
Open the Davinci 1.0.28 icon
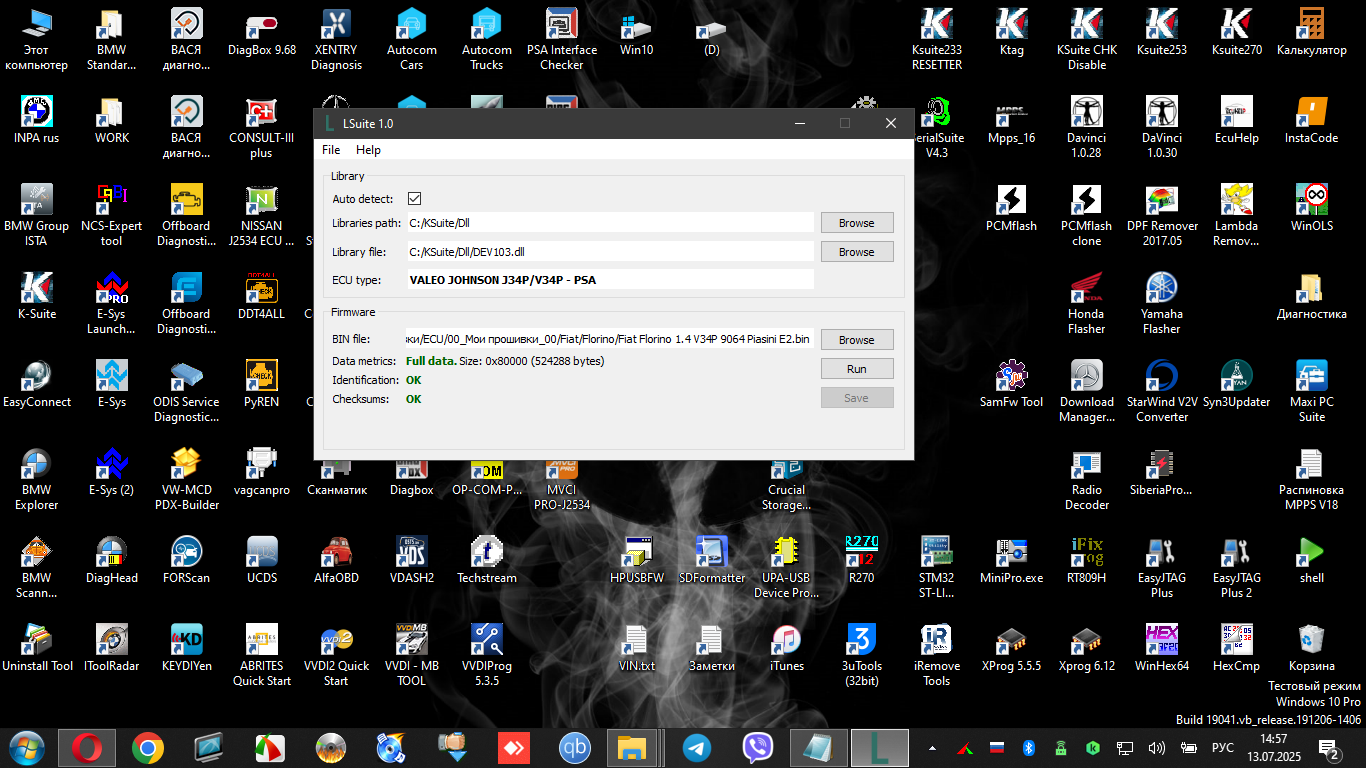(1087, 128)
